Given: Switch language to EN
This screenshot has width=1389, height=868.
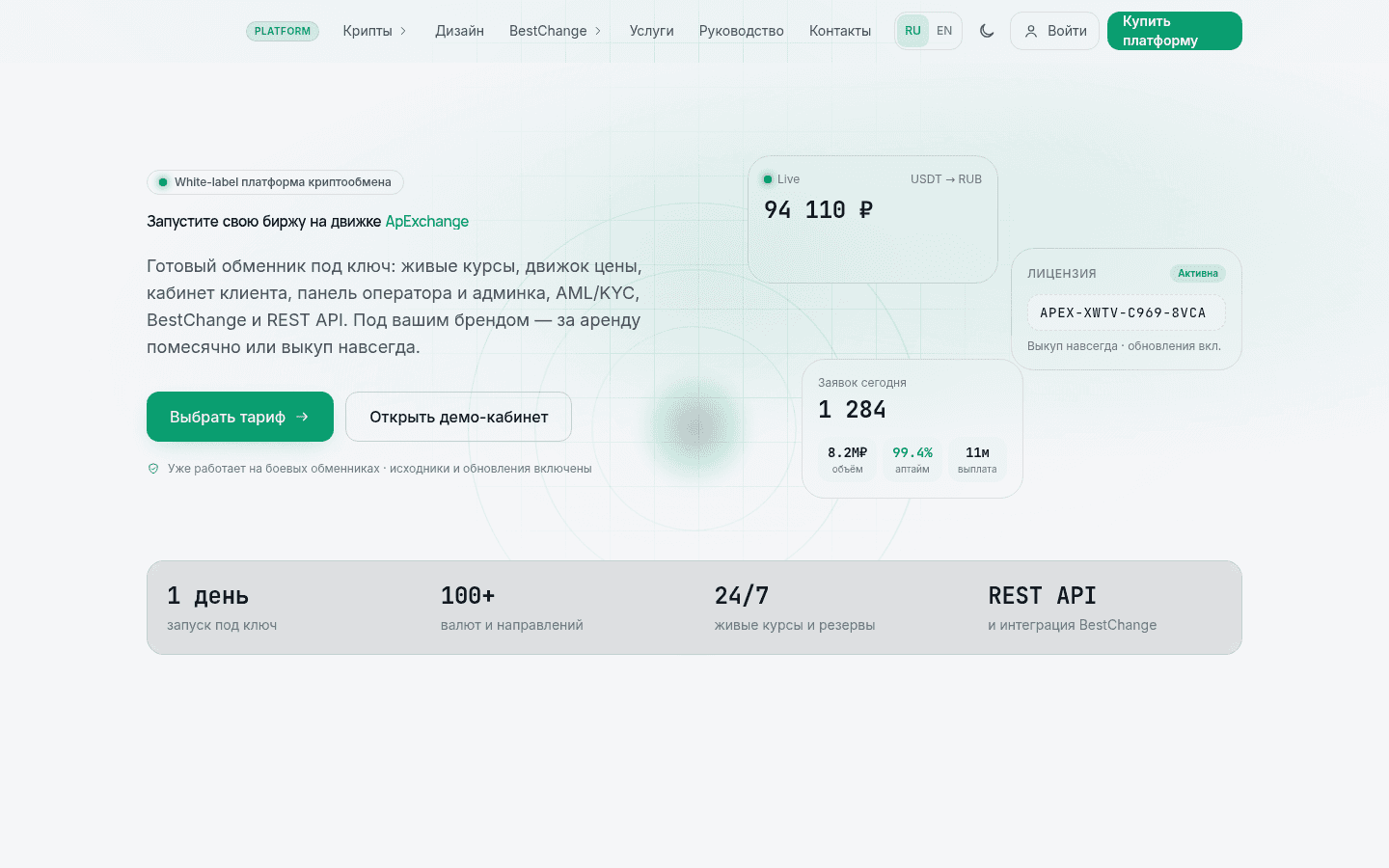Looking at the screenshot, I should click(x=944, y=31).
